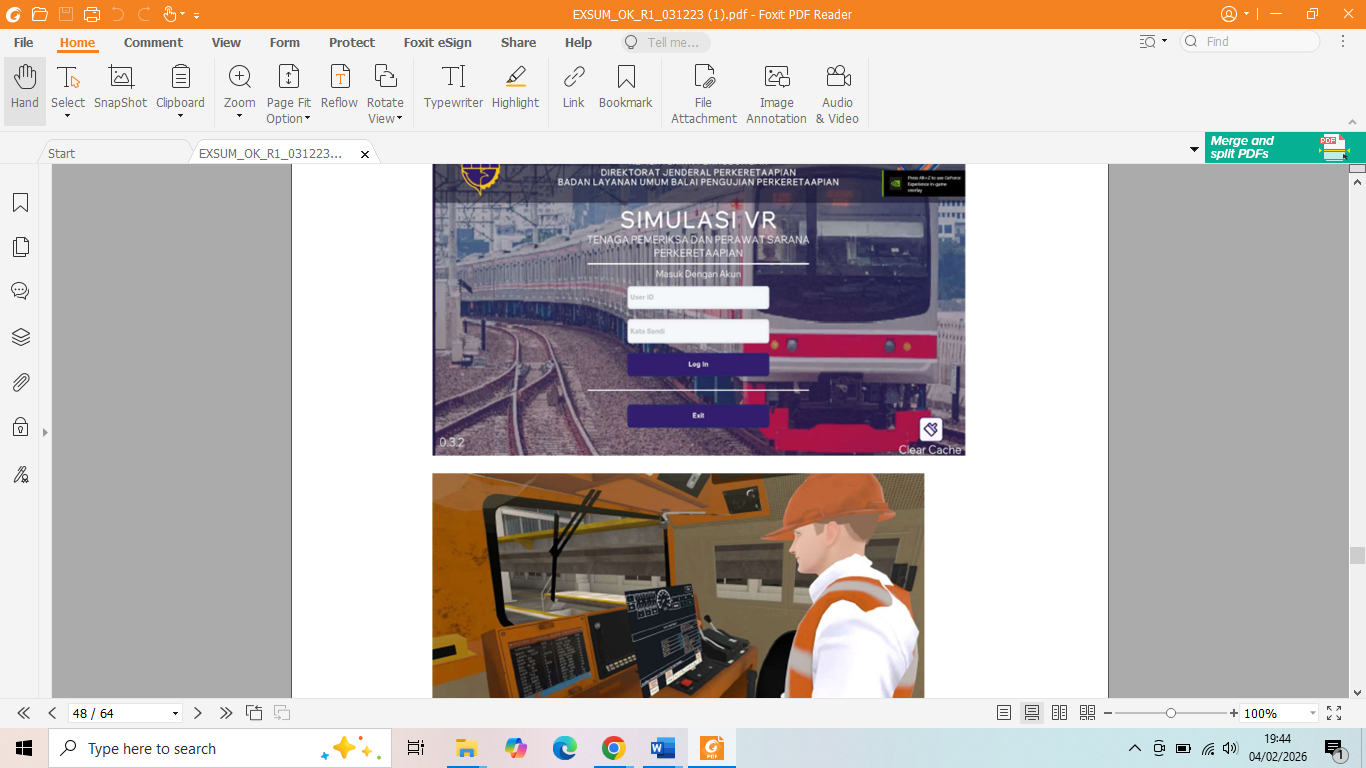Viewport: 1366px width, 768px height.
Task: Enable continuous page view mode
Action: click(x=1032, y=713)
